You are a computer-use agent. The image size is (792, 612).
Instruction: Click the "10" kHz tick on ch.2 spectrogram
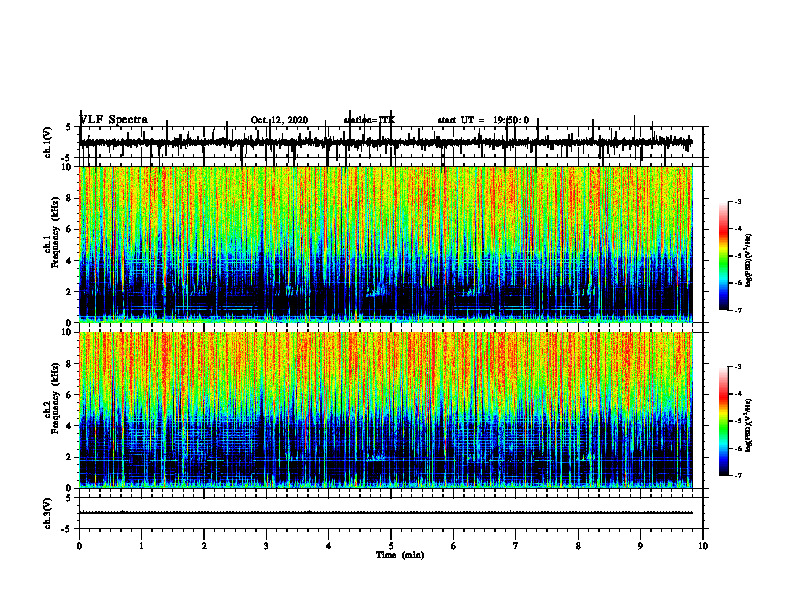point(68,332)
